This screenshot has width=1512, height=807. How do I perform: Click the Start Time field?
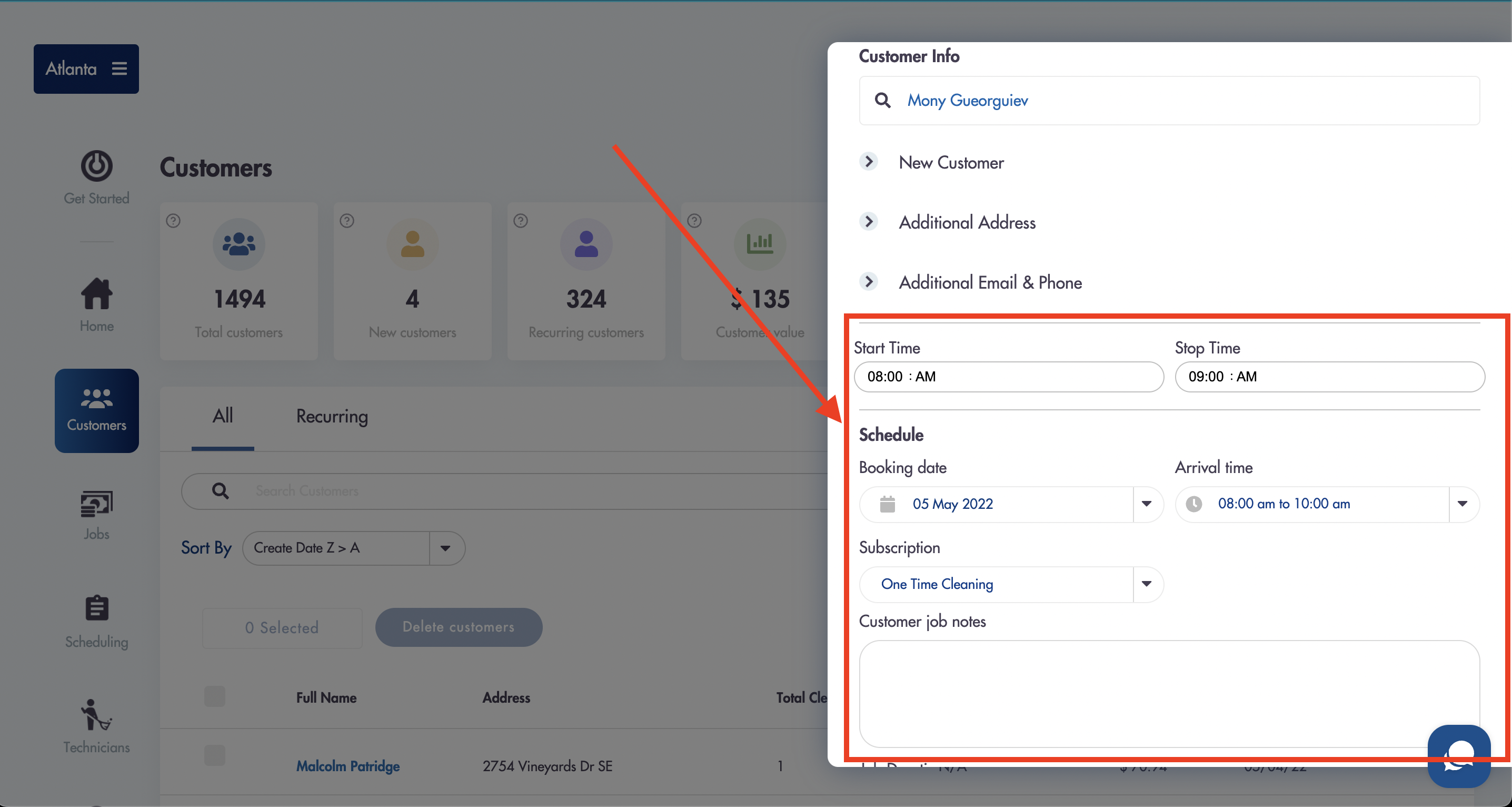[x=1009, y=377]
